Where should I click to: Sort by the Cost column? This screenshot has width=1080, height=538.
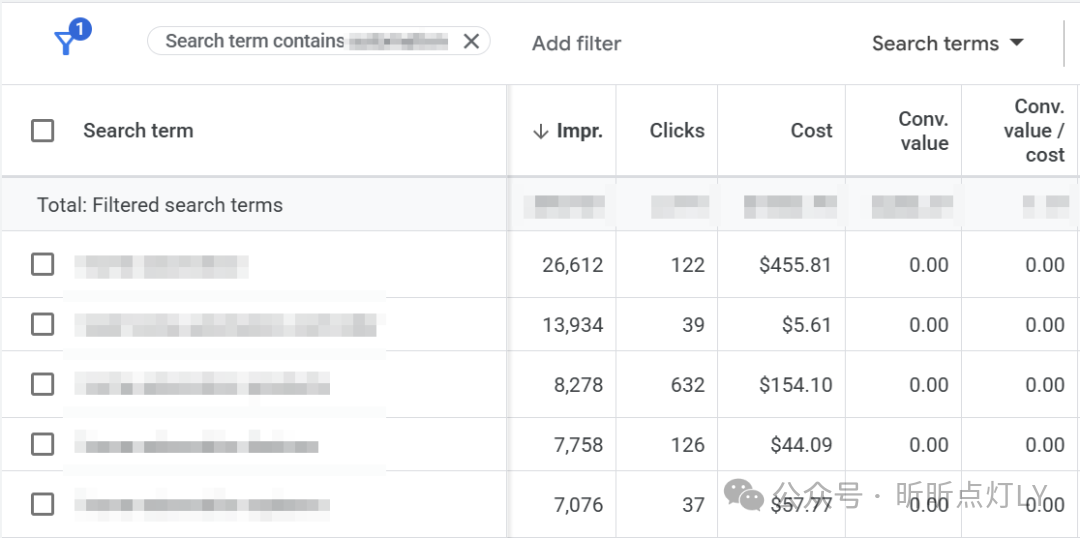(x=810, y=131)
